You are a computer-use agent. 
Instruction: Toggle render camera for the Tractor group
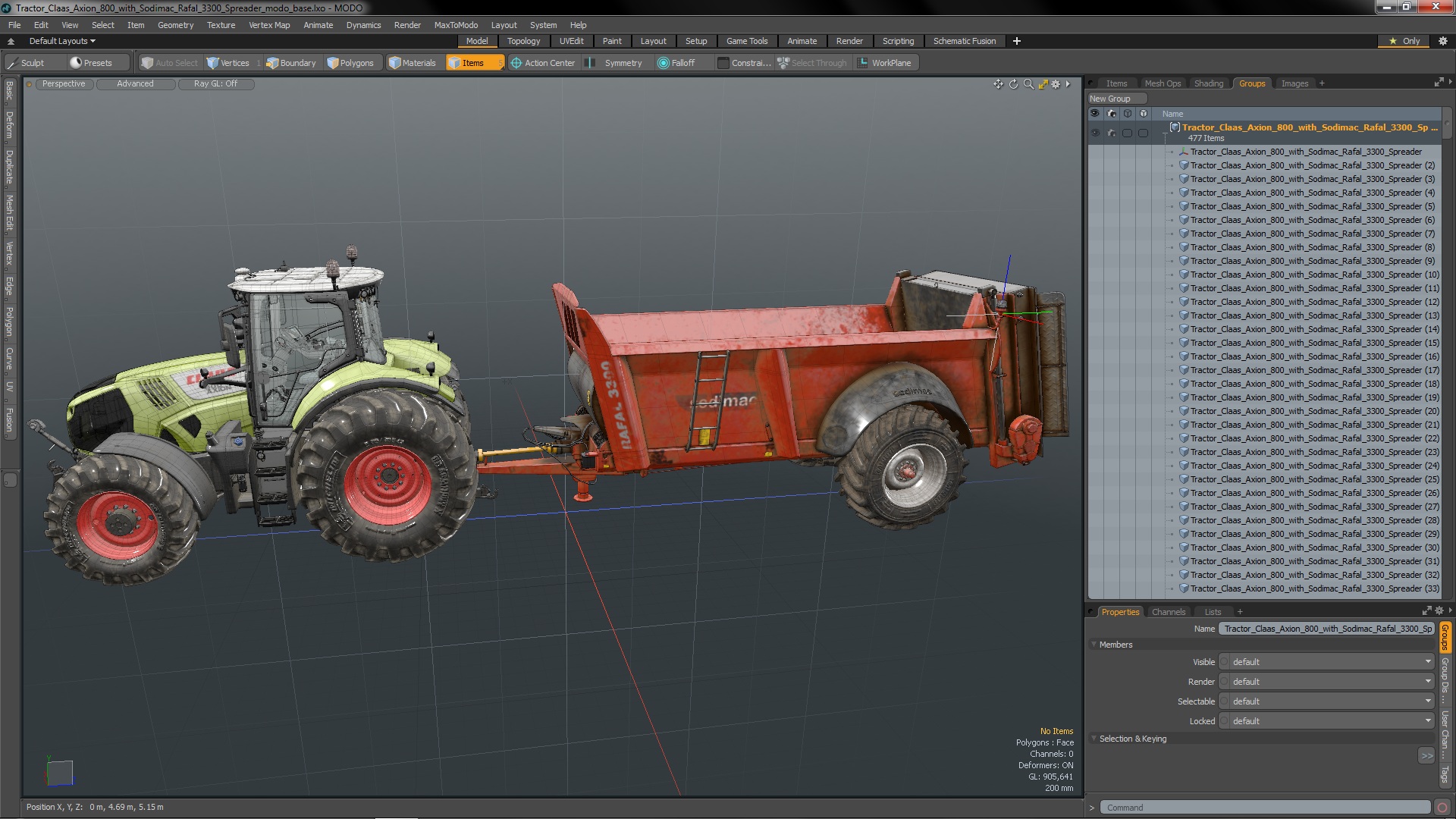[1111, 133]
